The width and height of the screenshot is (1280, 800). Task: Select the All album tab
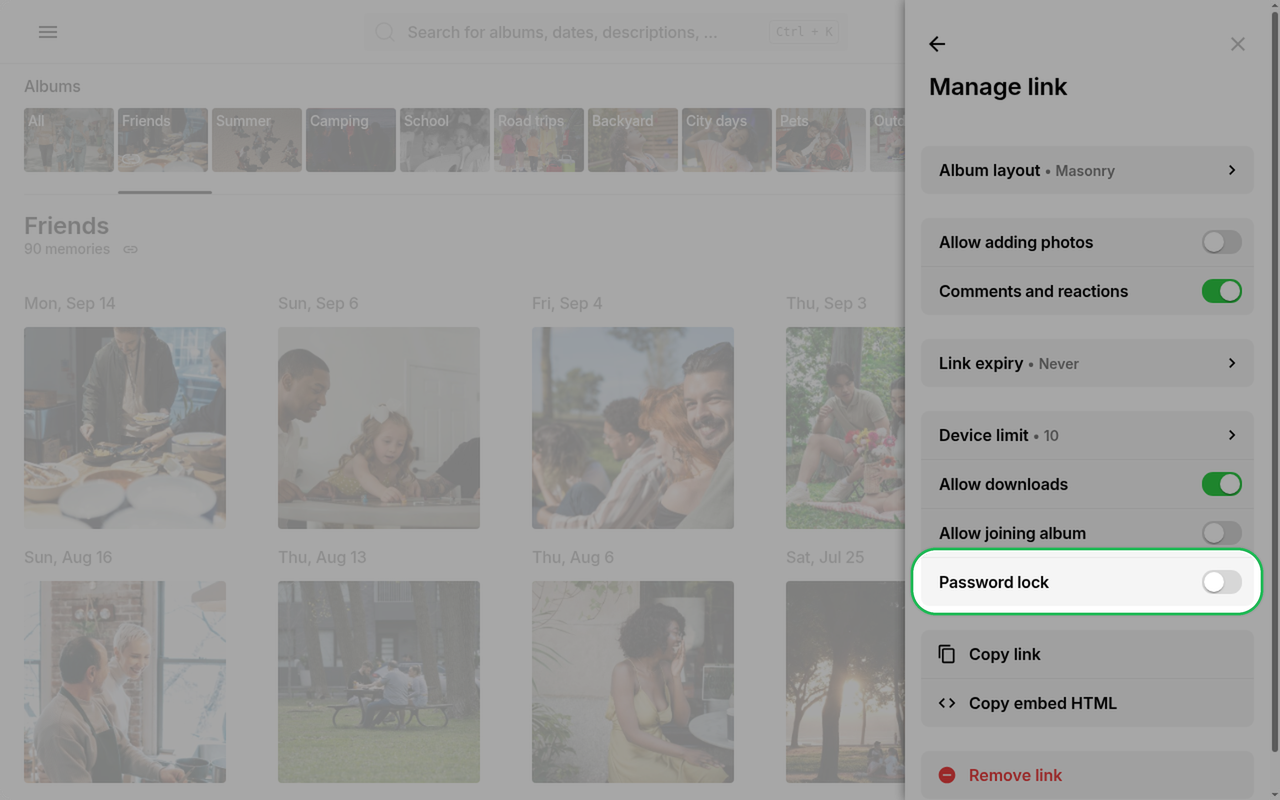tap(69, 140)
